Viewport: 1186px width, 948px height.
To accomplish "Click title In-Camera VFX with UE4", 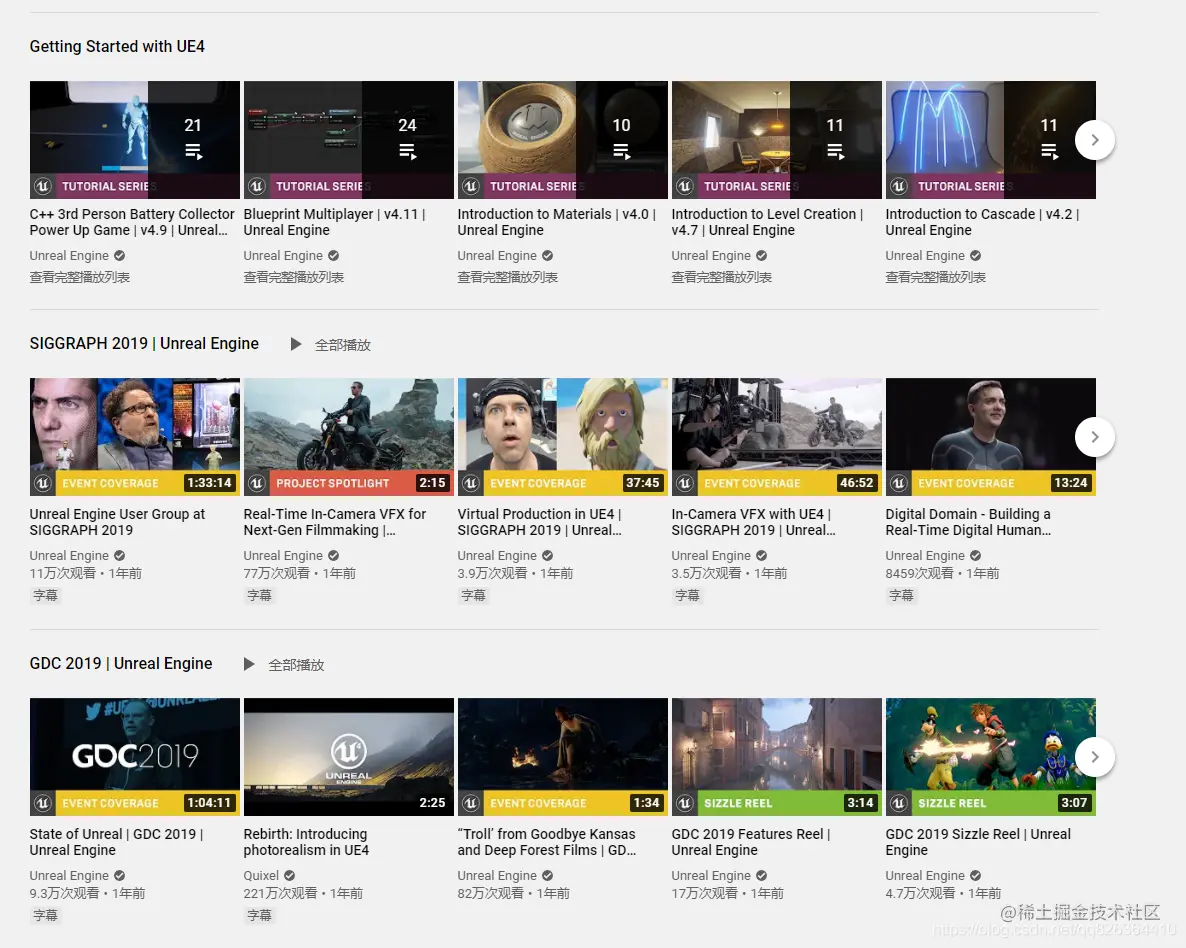I will pyautogui.click(x=753, y=522).
